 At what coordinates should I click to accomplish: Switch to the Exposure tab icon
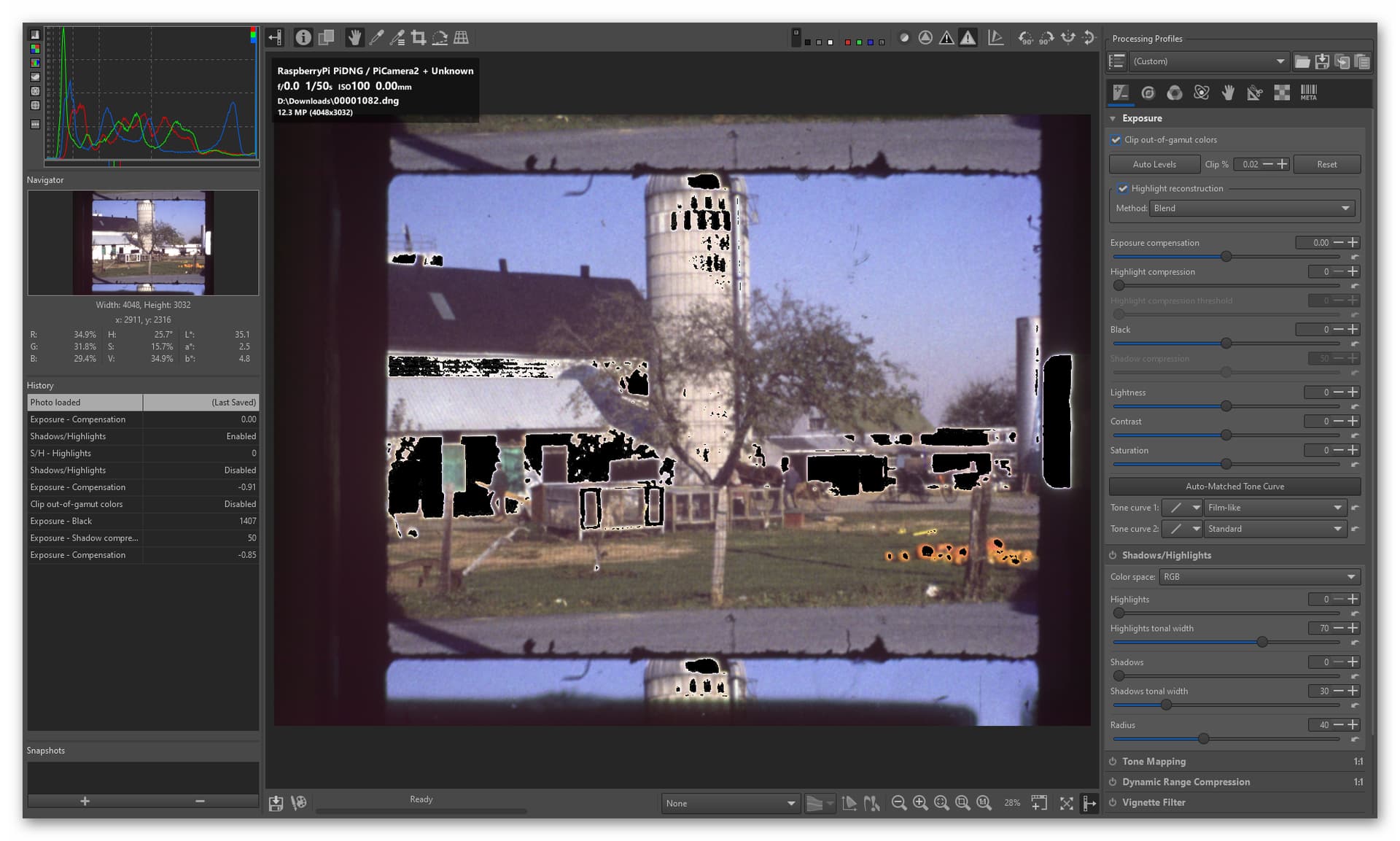pyautogui.click(x=1121, y=93)
